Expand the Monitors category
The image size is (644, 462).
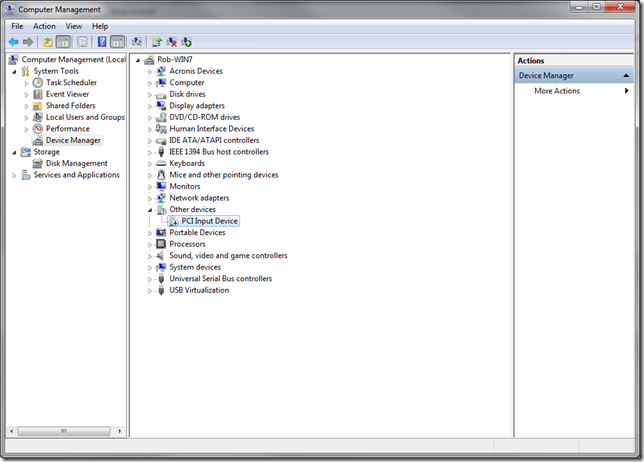pyautogui.click(x=150, y=187)
